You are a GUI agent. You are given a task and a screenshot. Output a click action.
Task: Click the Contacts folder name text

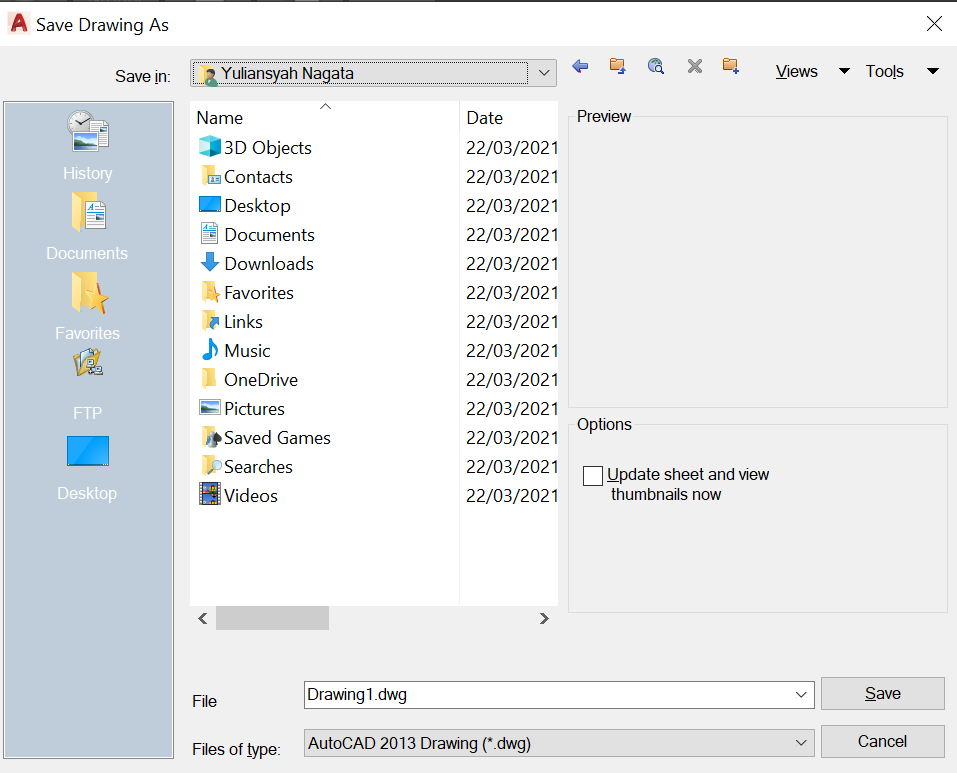click(258, 177)
